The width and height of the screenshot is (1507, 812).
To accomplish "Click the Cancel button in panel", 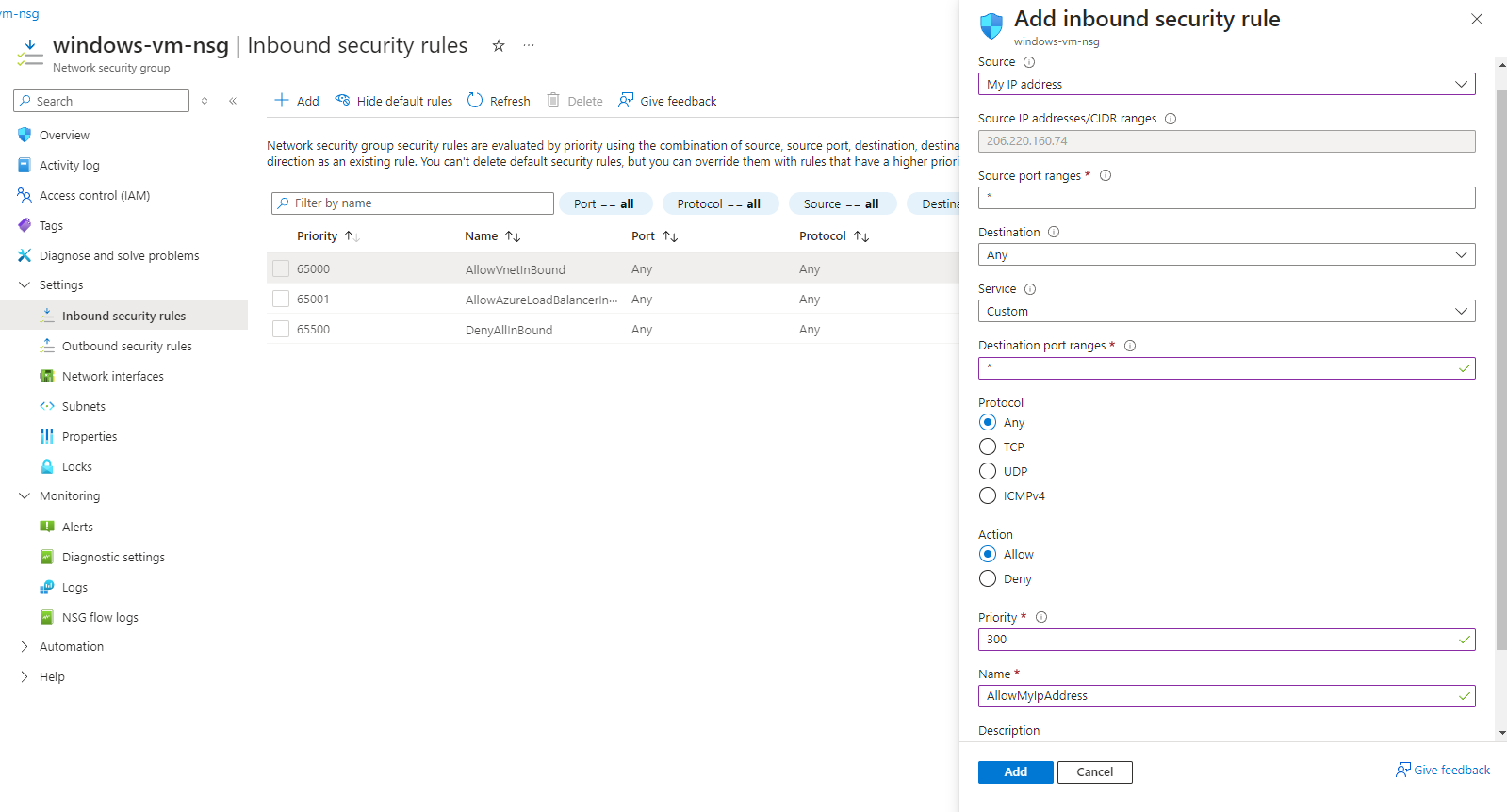I will pyautogui.click(x=1095, y=772).
